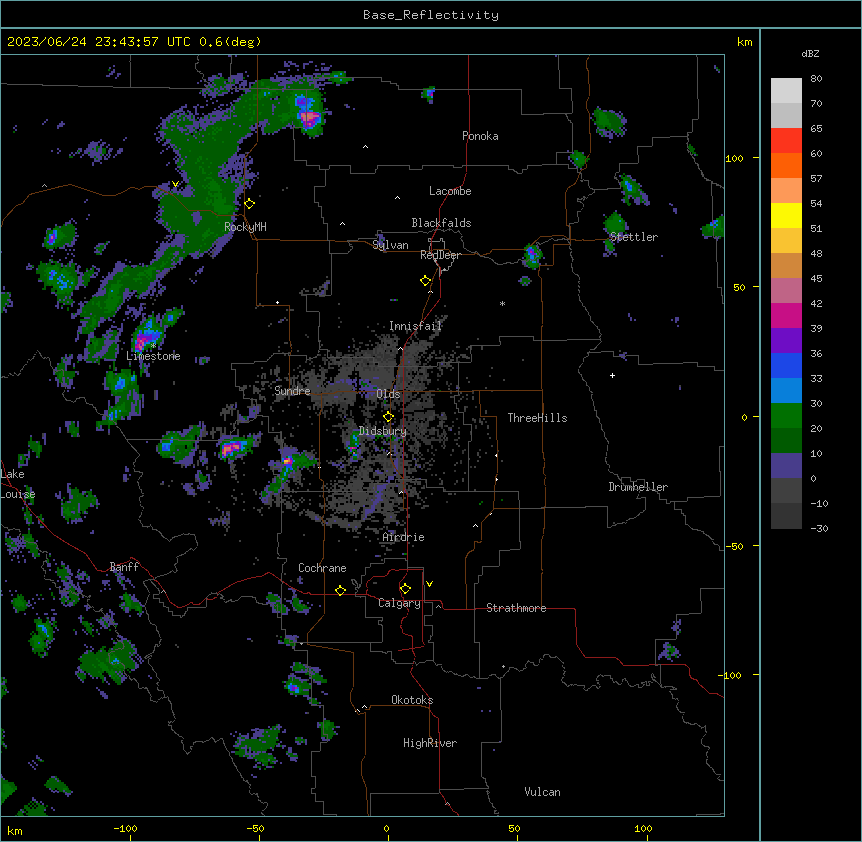
Task: Click the Didsbury city label
Action: 383,431
